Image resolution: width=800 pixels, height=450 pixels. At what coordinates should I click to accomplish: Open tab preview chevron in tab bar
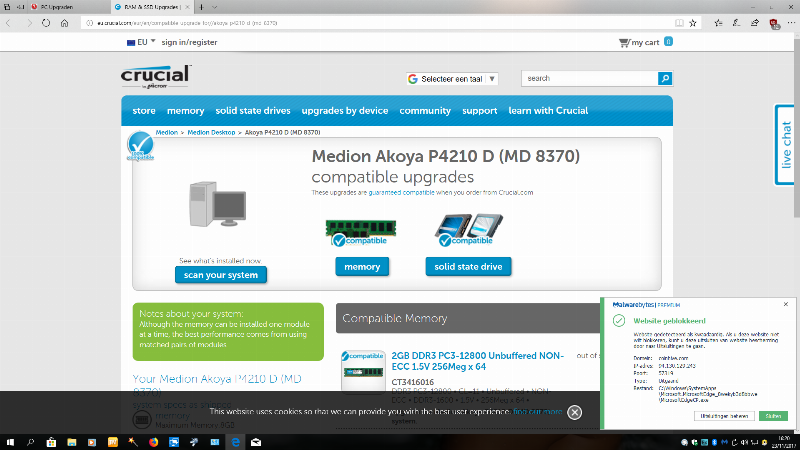(x=214, y=7)
